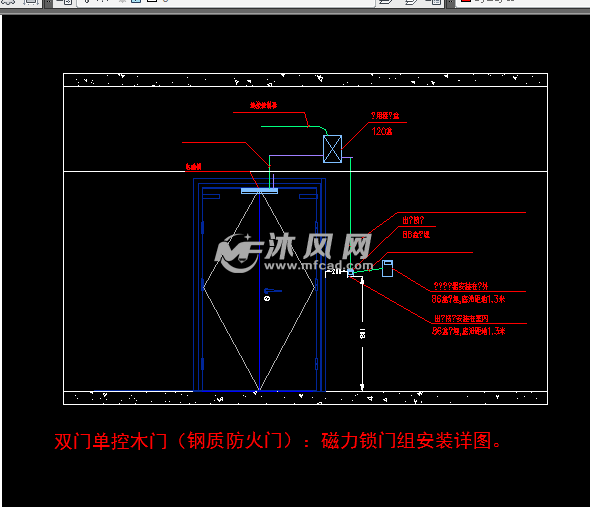Select the red title text 双门单控木门 磁力锁门组安装详图
This screenshot has width=590, height=507.
pos(278,441)
